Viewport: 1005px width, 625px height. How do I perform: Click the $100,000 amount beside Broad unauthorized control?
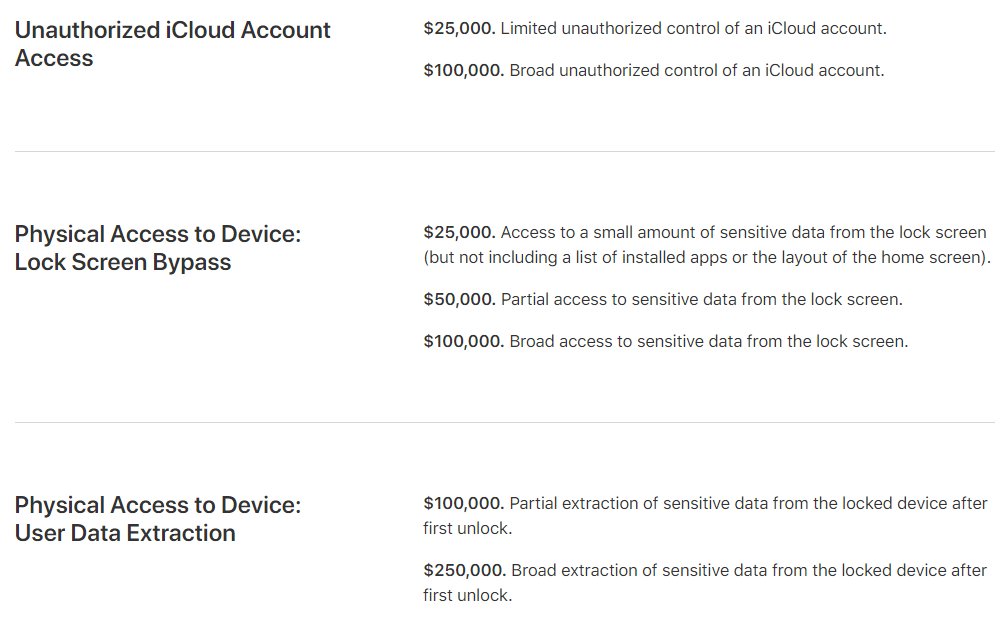click(463, 71)
